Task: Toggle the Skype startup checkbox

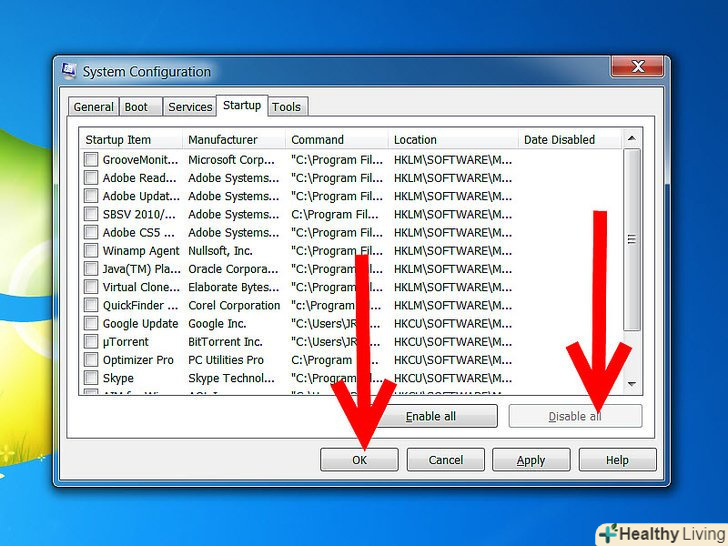Action: (91, 378)
